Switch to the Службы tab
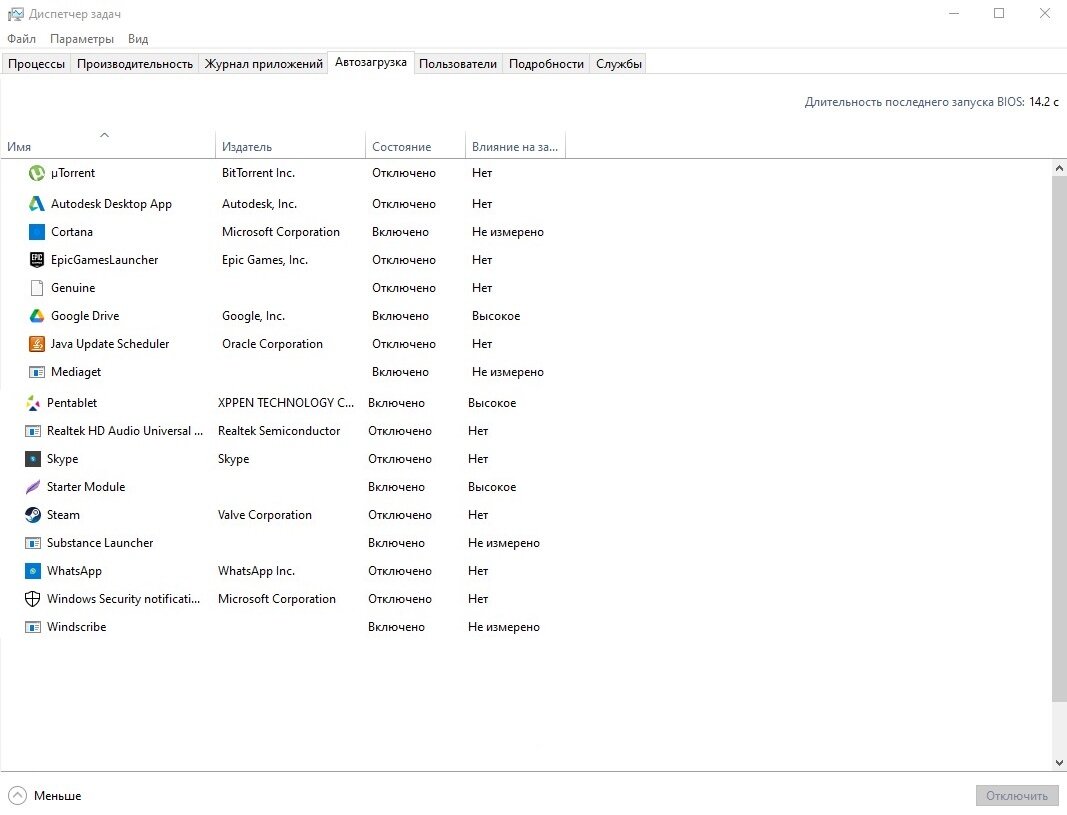This screenshot has width=1067, height=815. 619,64
